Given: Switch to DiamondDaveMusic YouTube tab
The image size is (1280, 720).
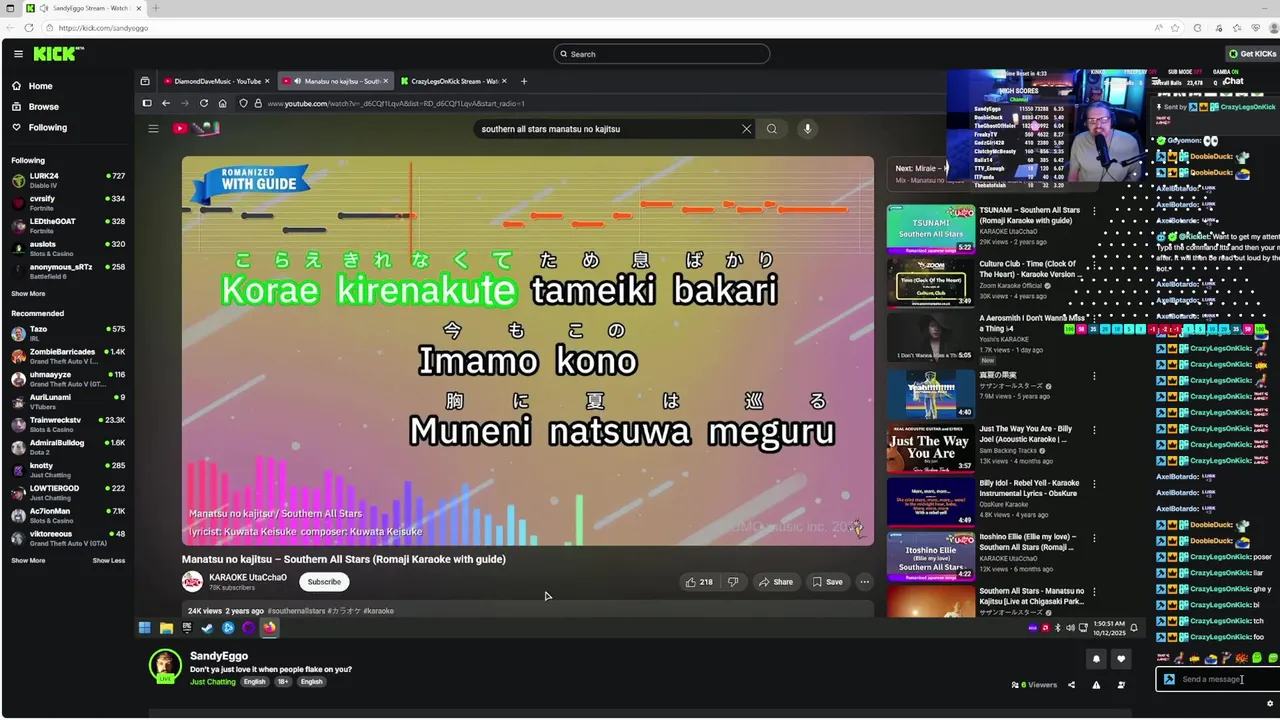Looking at the screenshot, I should point(216,81).
